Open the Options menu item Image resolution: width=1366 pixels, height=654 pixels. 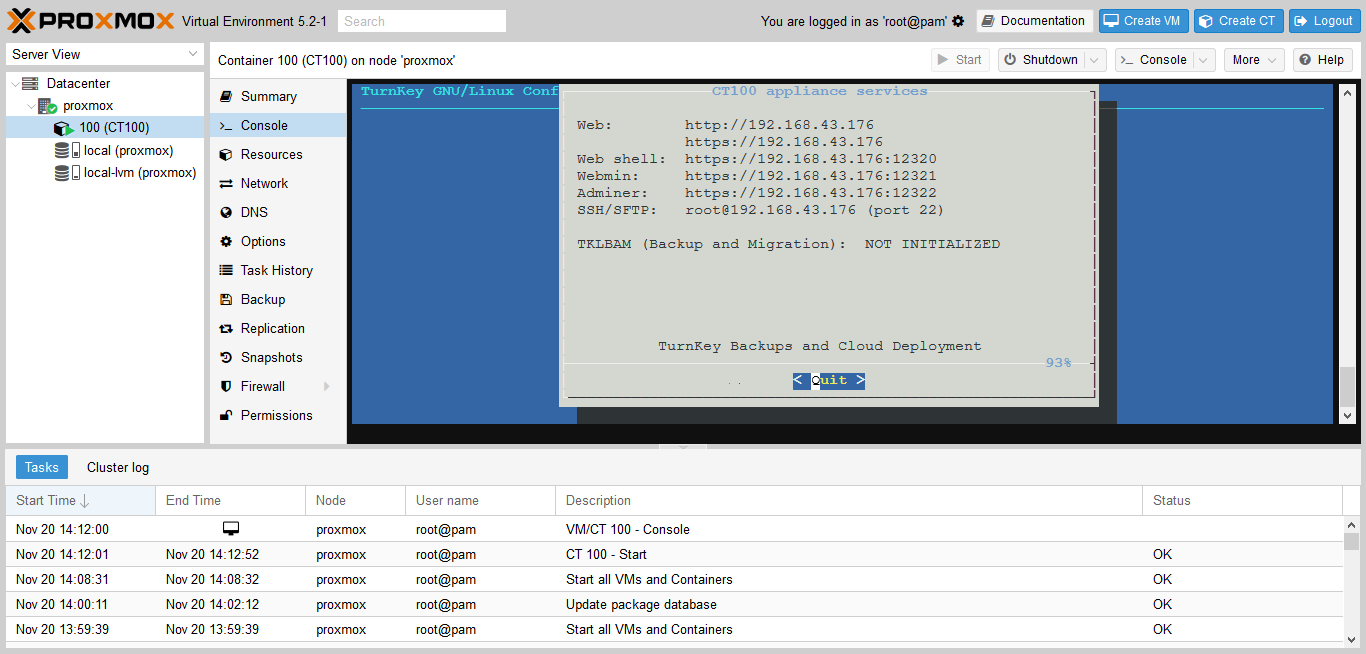pos(278,242)
